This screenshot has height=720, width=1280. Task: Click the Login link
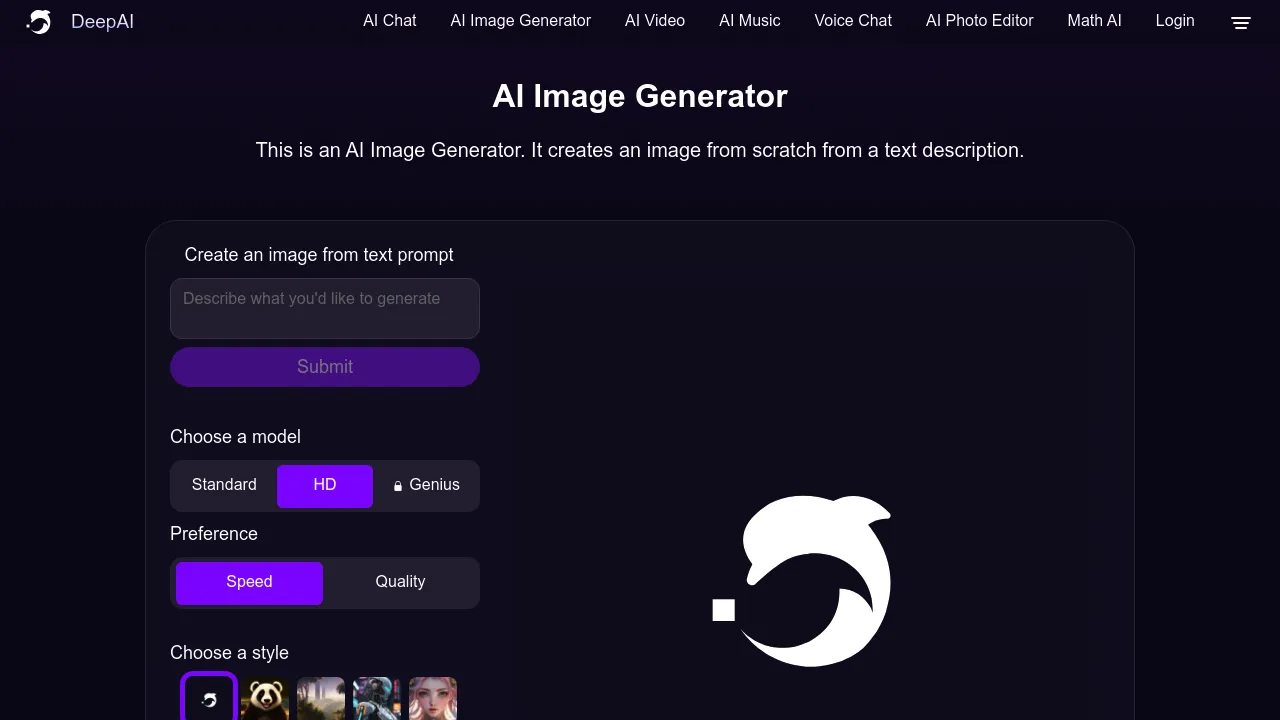(x=1175, y=20)
